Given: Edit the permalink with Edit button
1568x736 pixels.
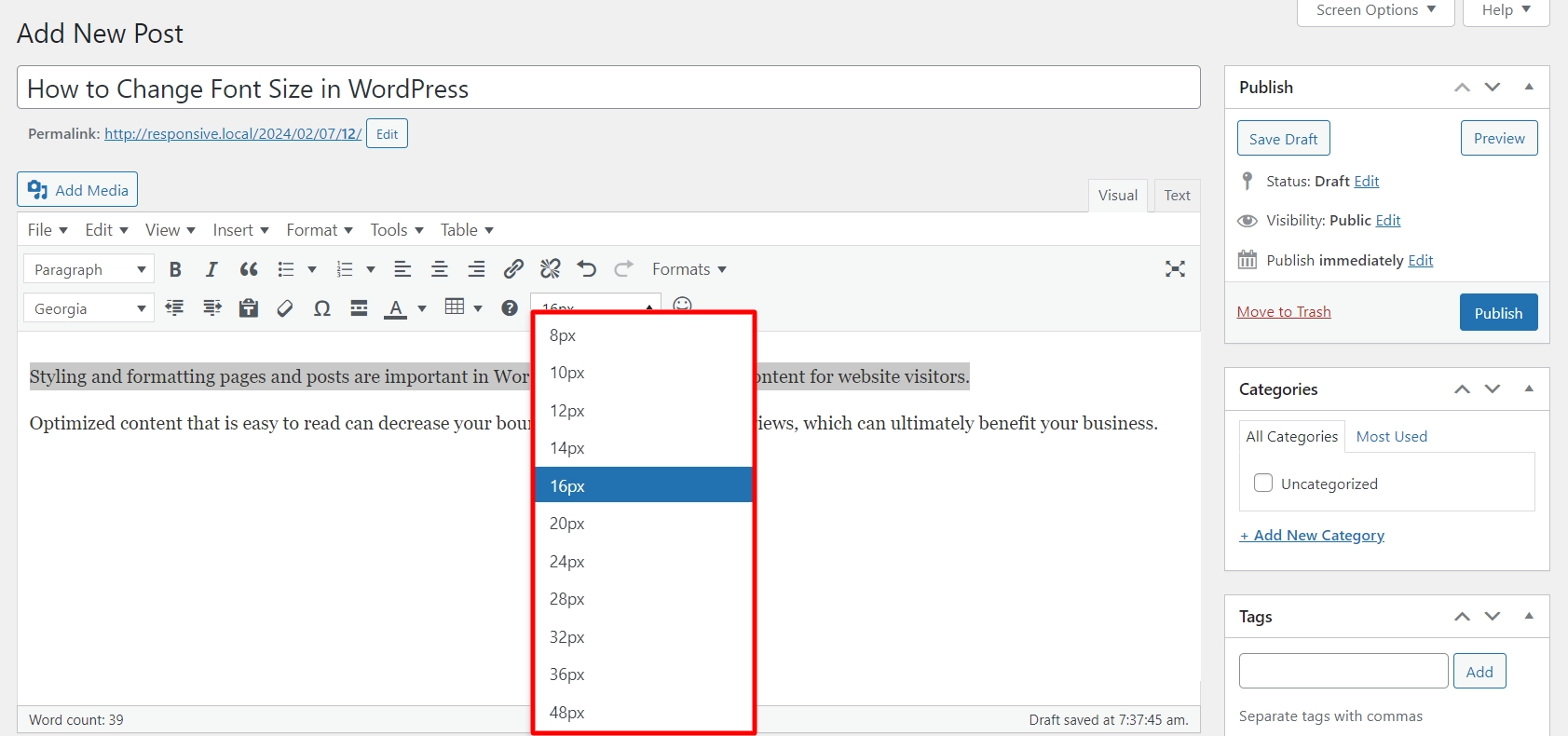Looking at the screenshot, I should [x=387, y=133].
